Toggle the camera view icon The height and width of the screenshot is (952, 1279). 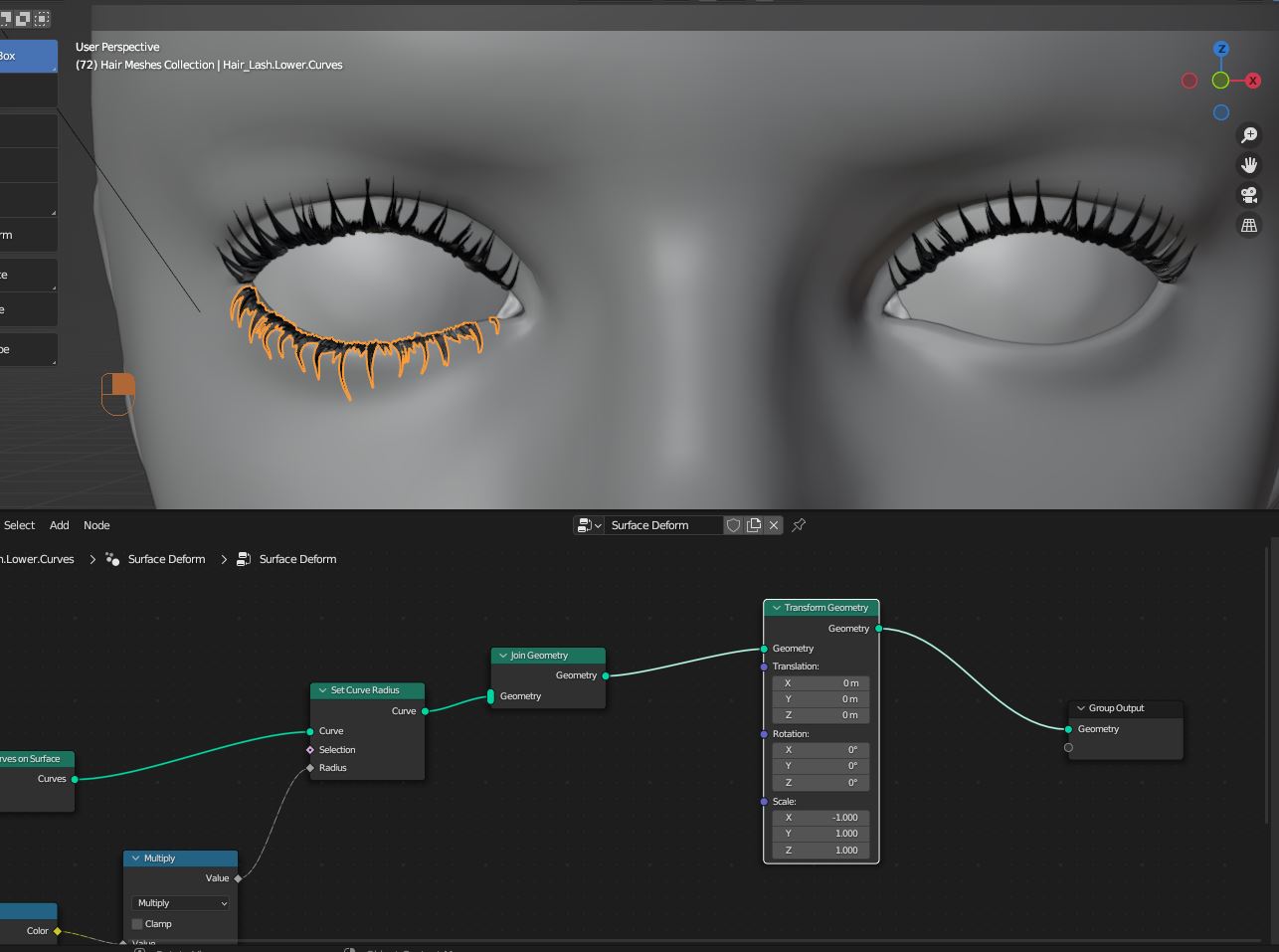[x=1249, y=195]
